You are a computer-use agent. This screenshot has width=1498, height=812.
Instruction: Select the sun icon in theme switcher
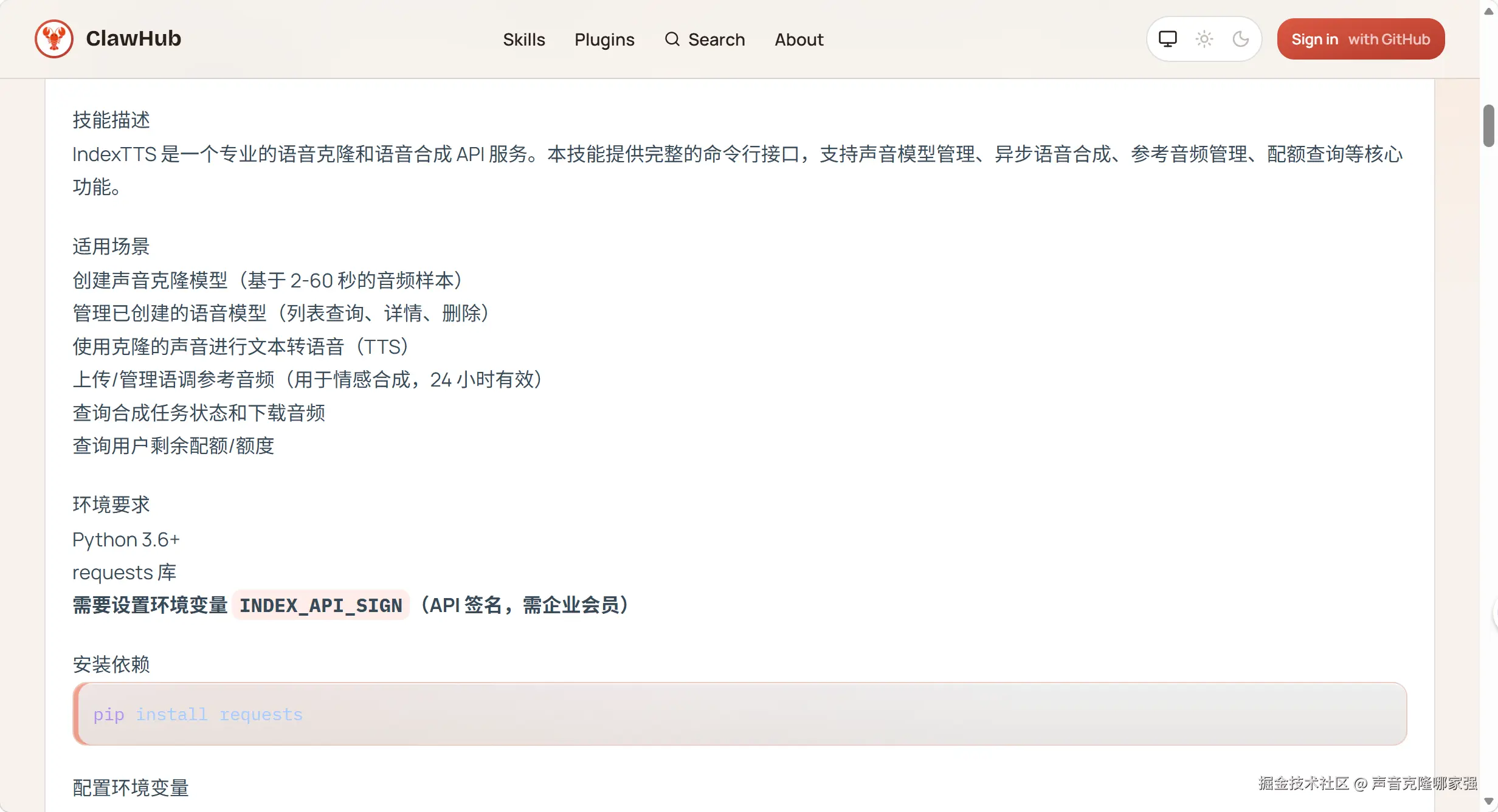[1204, 38]
